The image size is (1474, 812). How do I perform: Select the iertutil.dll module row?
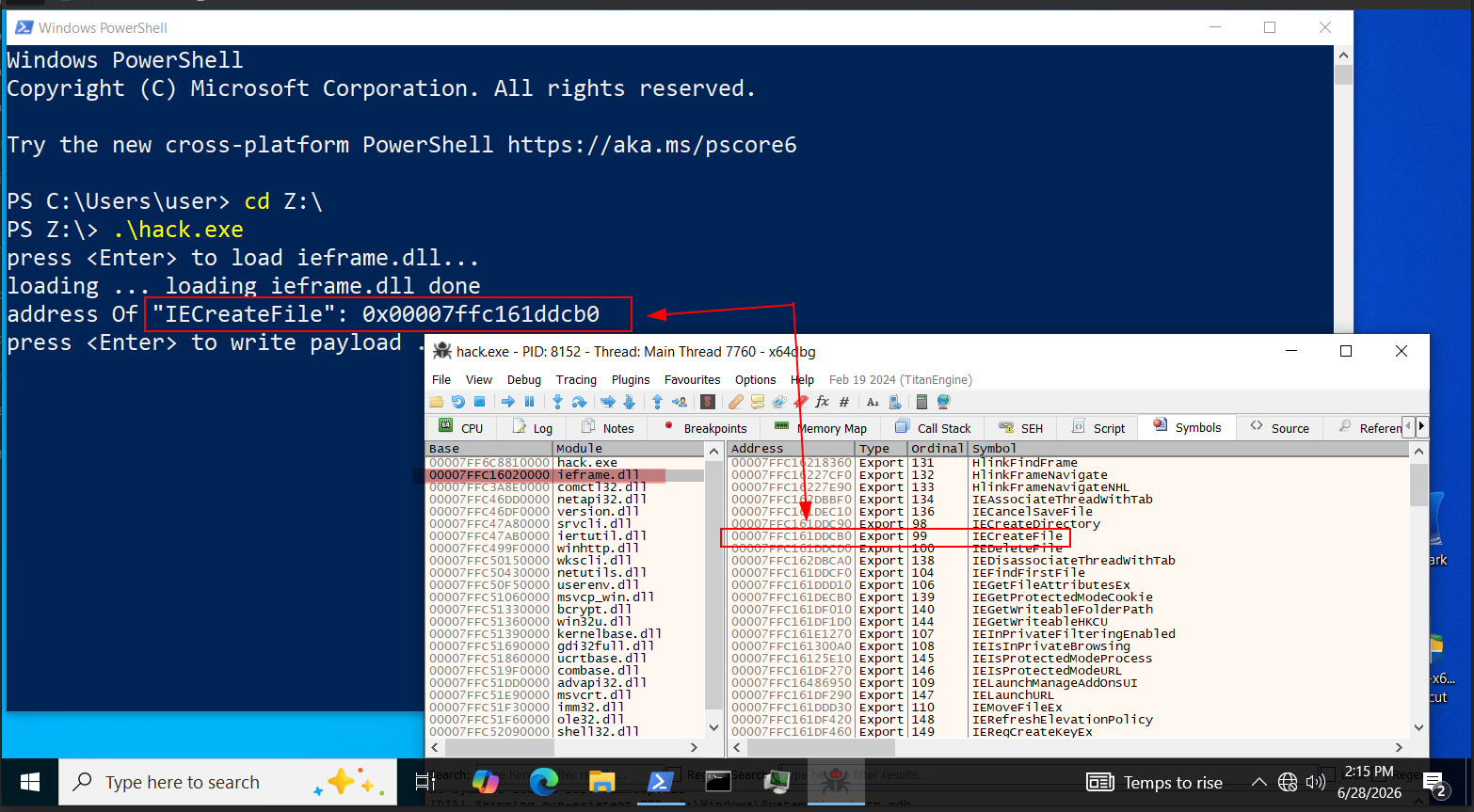pos(566,536)
